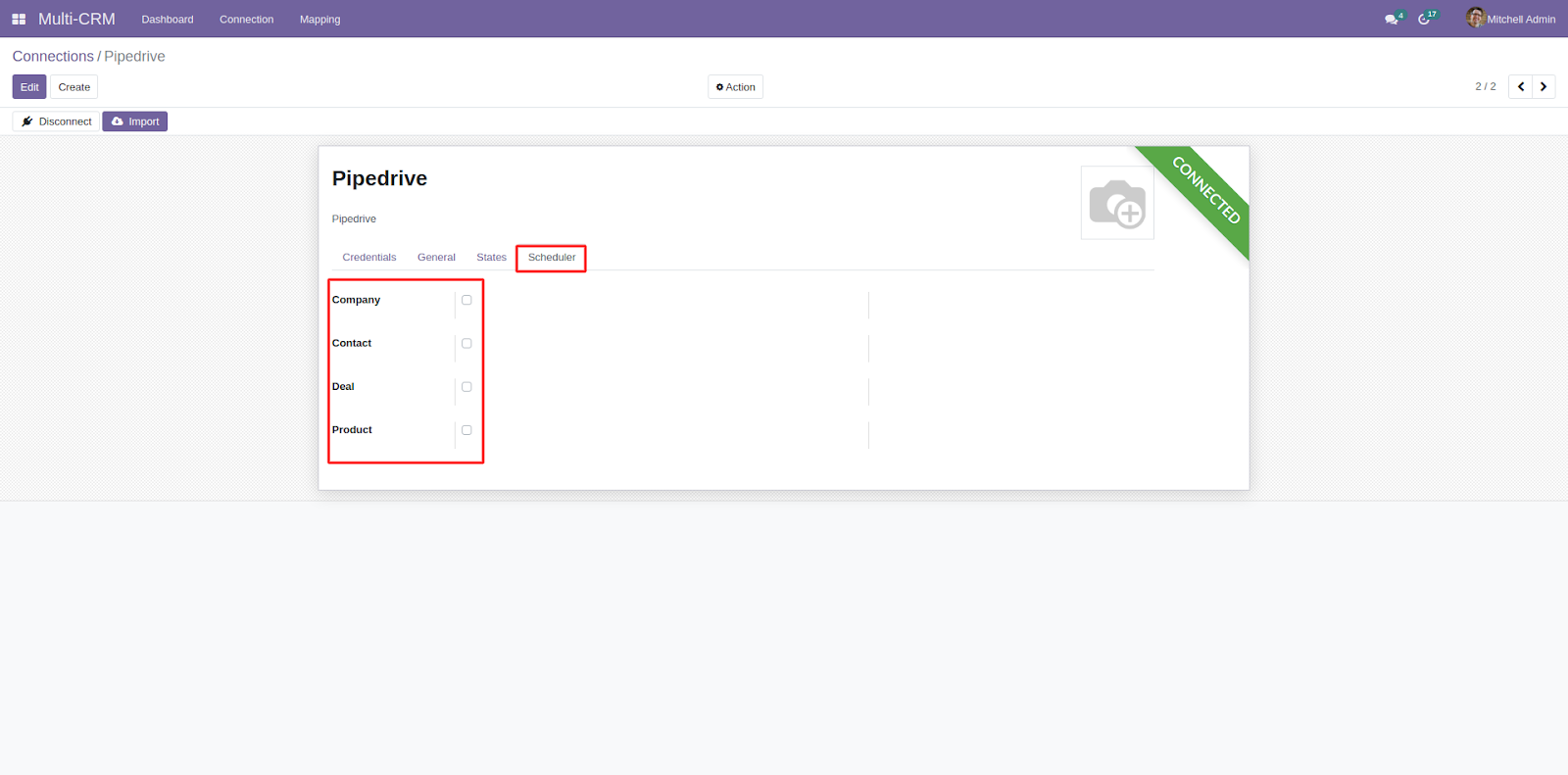Click the Multi-CRM app title
Image resolution: width=1568 pixels, height=775 pixels.
[76, 20]
